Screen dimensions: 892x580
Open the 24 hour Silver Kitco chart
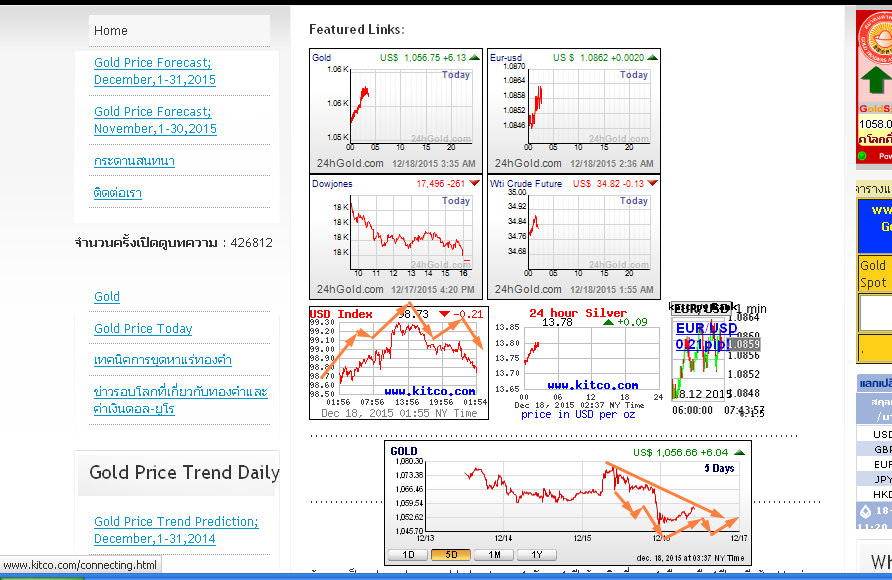point(579,363)
